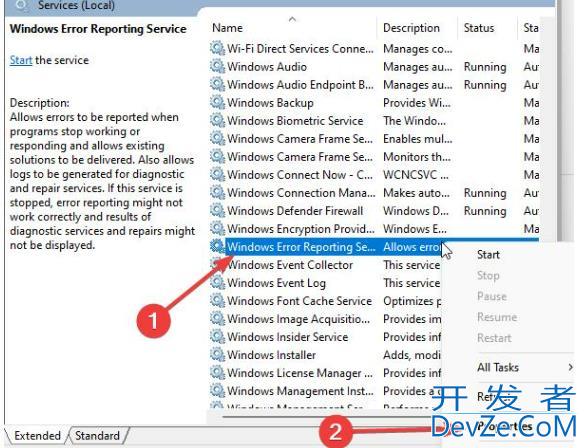This screenshot has width=587, height=448.
Task: Click the Running status of Windows Defender Firewall
Action: tap(485, 211)
